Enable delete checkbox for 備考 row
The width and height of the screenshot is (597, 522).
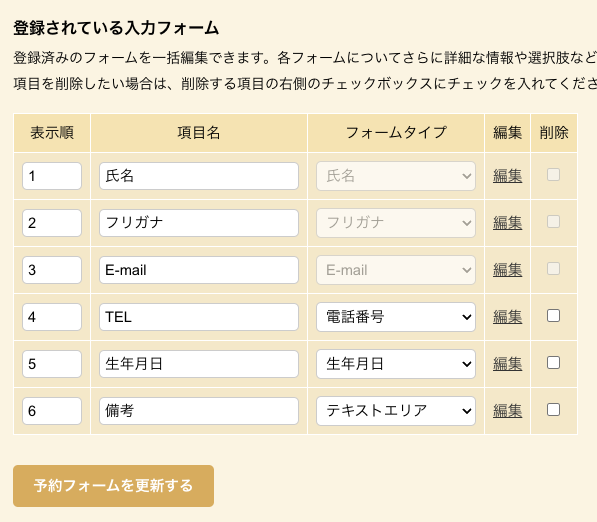[553, 410]
